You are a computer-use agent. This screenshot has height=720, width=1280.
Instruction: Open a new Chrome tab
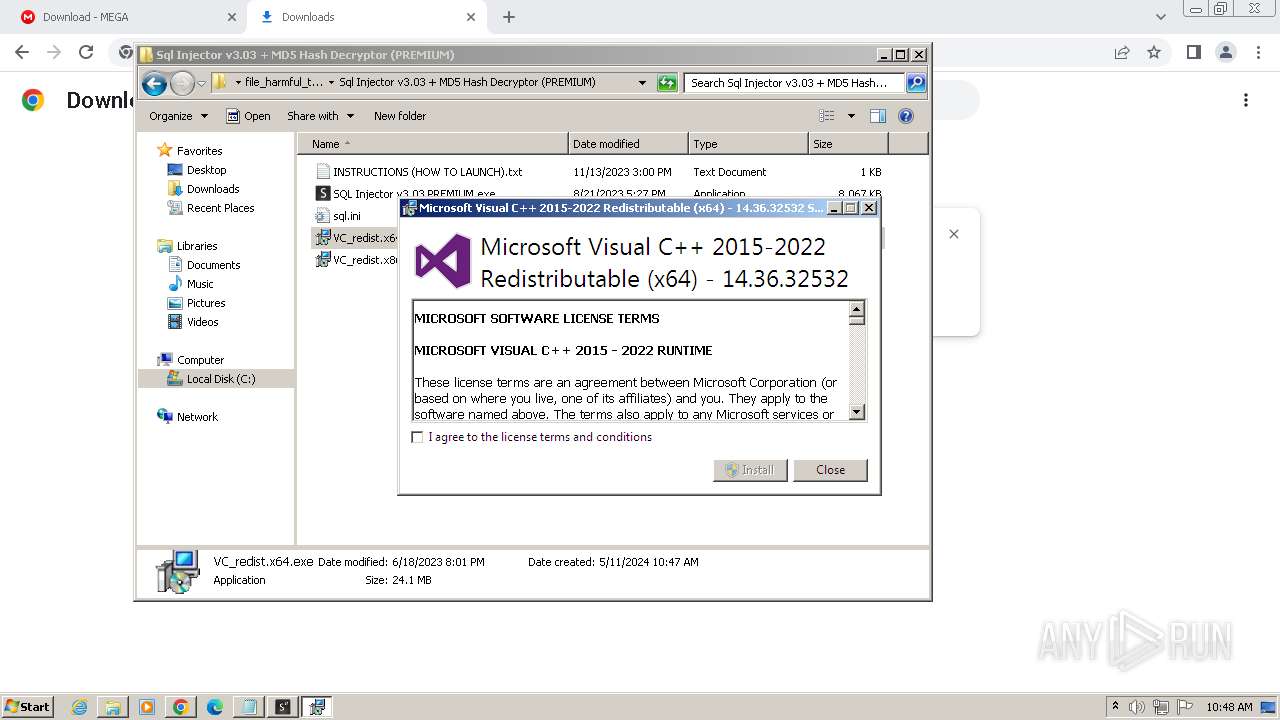509,17
